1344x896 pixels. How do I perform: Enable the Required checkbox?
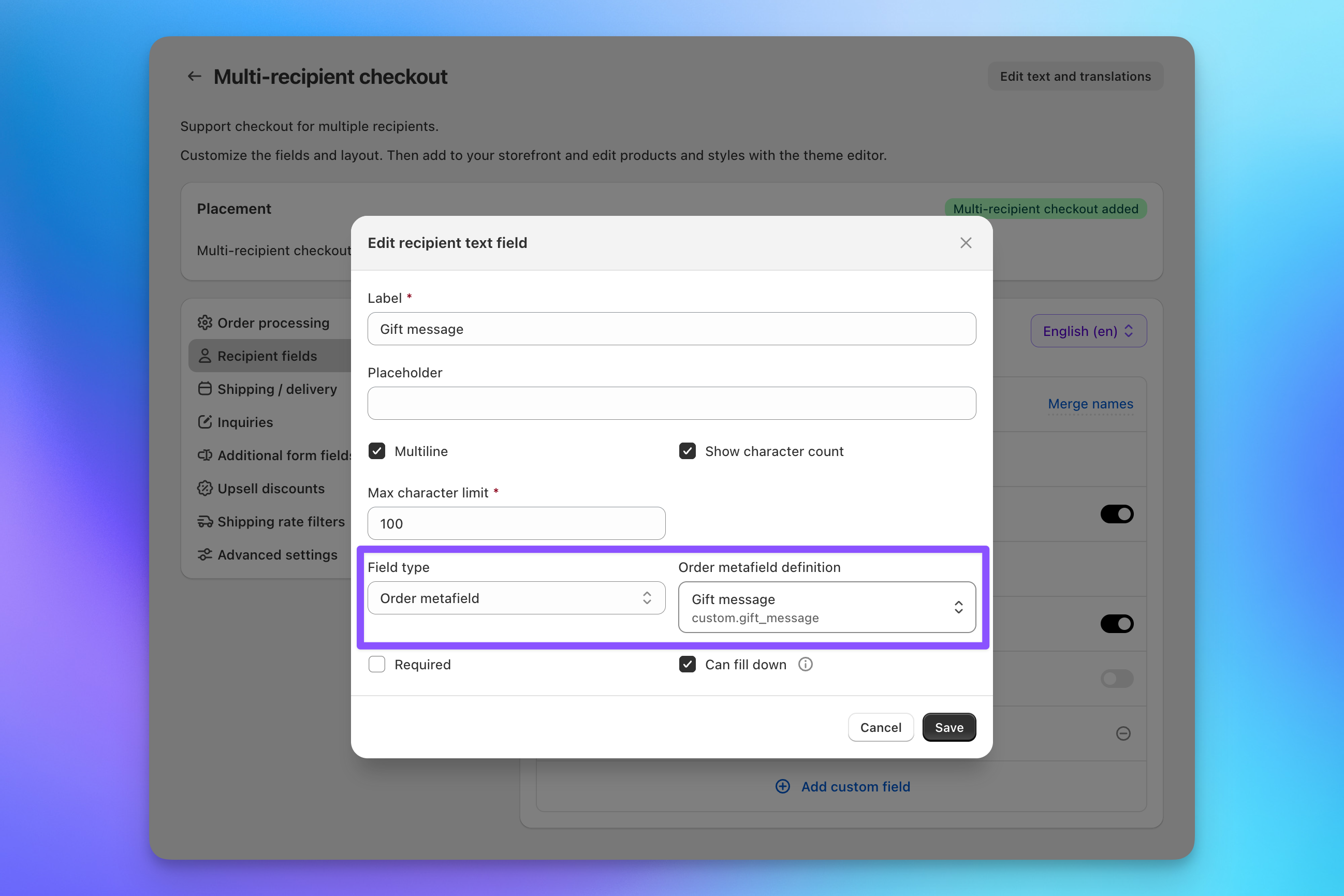(x=376, y=664)
